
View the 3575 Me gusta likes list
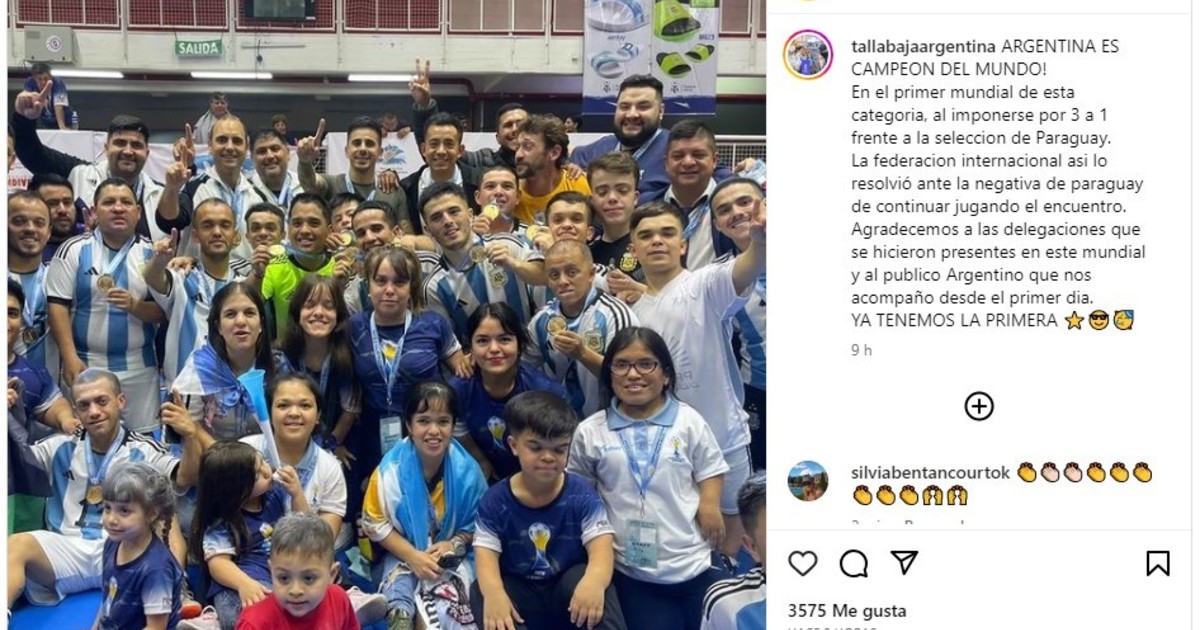click(847, 610)
